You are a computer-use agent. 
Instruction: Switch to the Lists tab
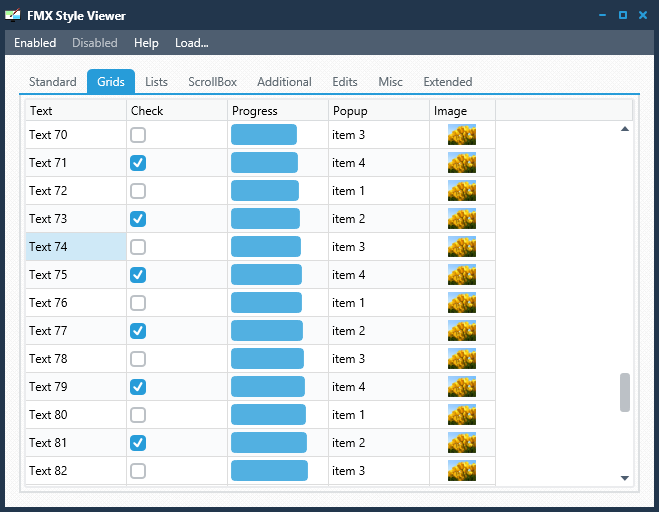156,82
